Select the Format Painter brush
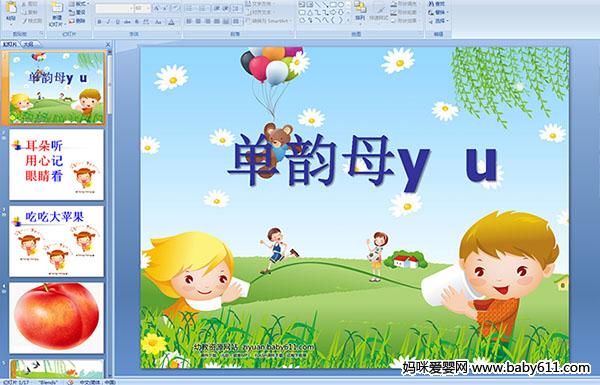Screen dimensions: 600x385 (33, 21)
